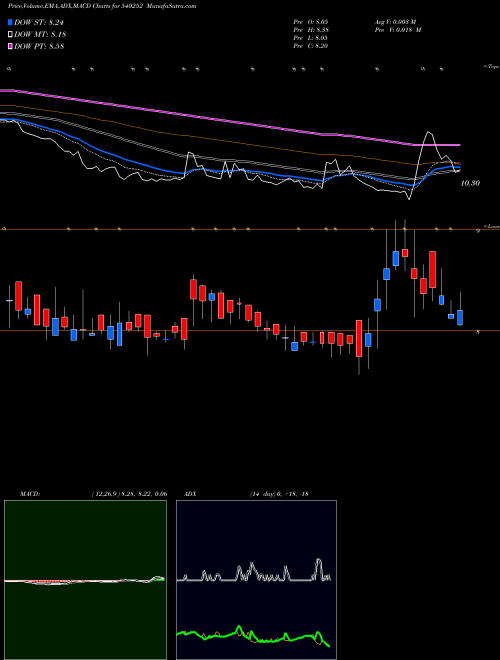Click the MACD panel title

(x=30, y=494)
